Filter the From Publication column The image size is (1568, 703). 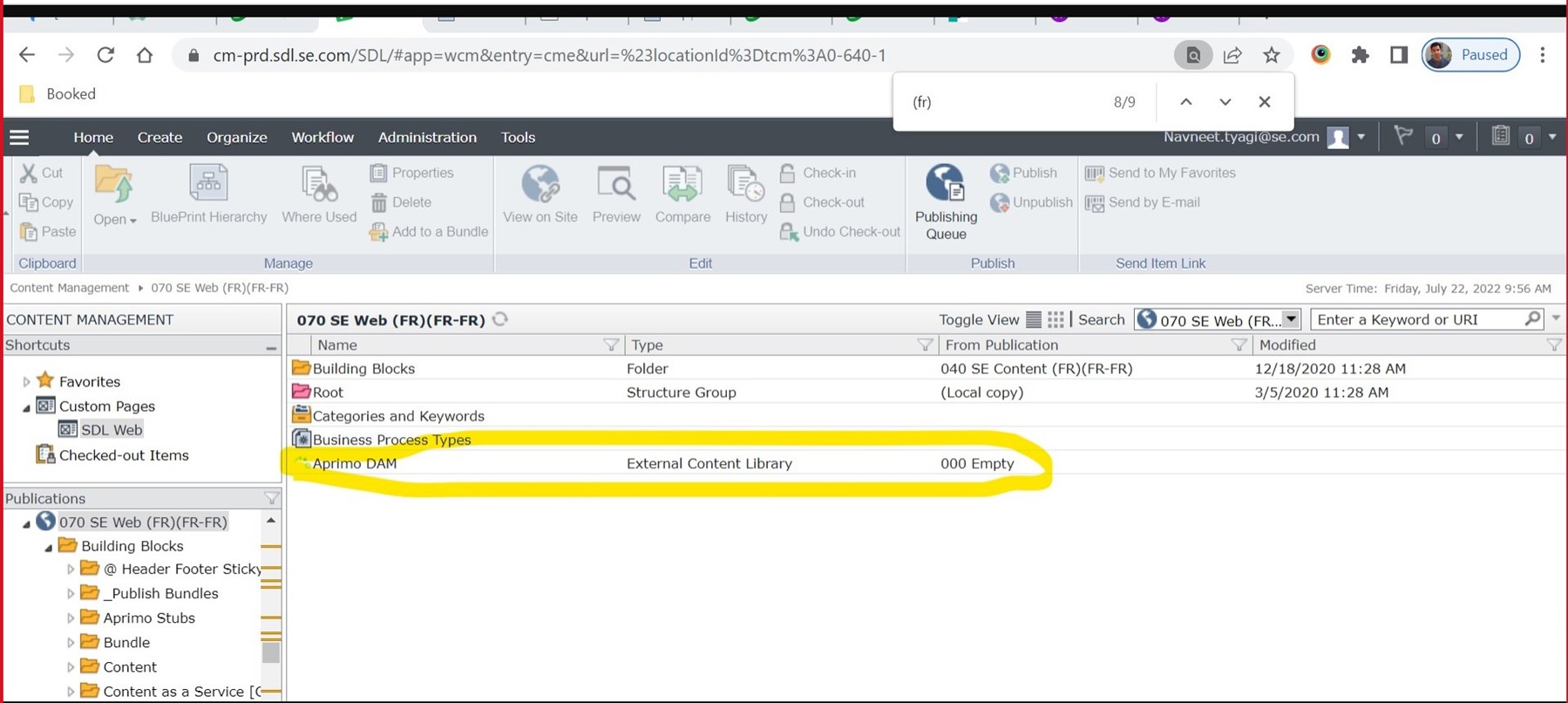coord(1239,345)
